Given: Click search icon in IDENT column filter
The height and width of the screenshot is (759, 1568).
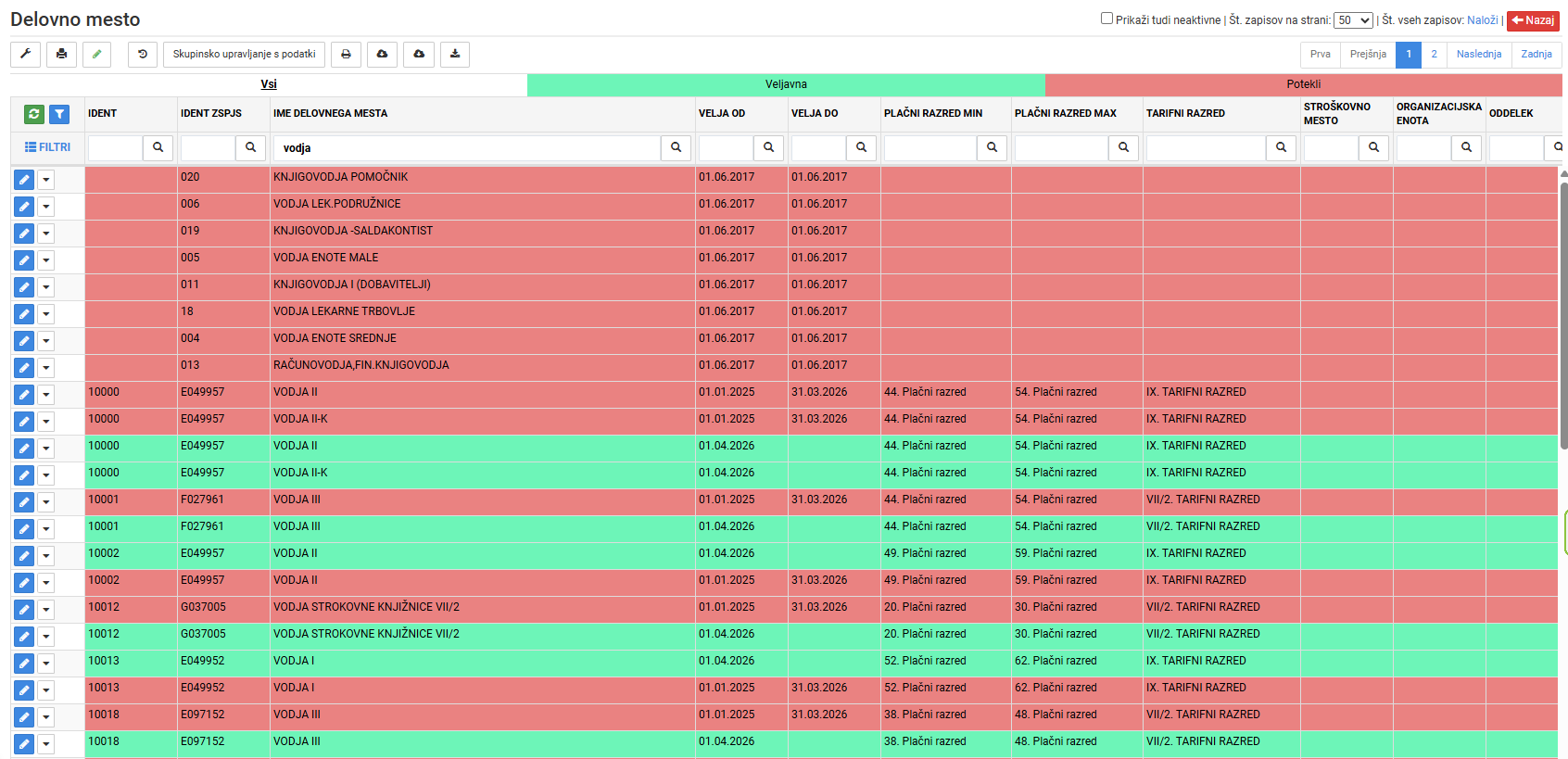Looking at the screenshot, I should coord(158,147).
